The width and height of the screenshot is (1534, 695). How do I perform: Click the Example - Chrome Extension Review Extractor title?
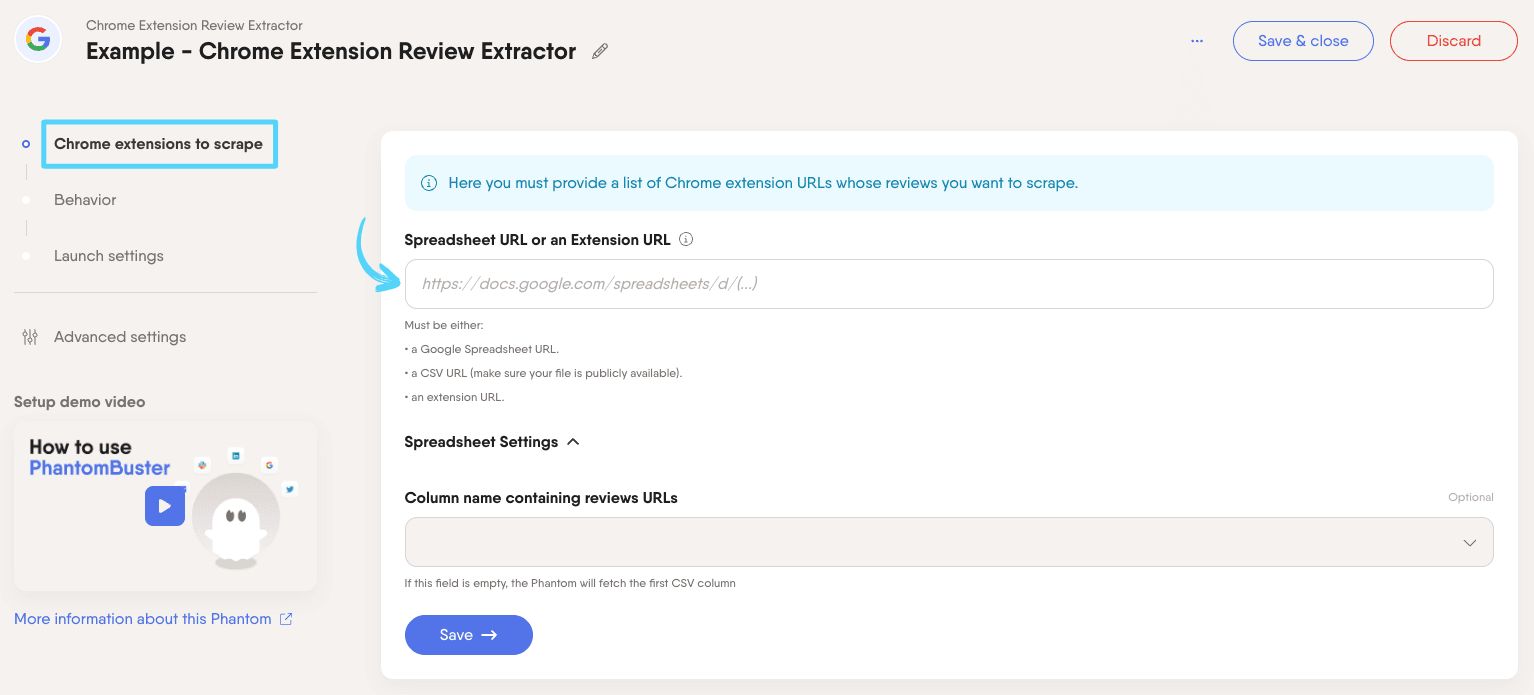pyautogui.click(x=331, y=51)
